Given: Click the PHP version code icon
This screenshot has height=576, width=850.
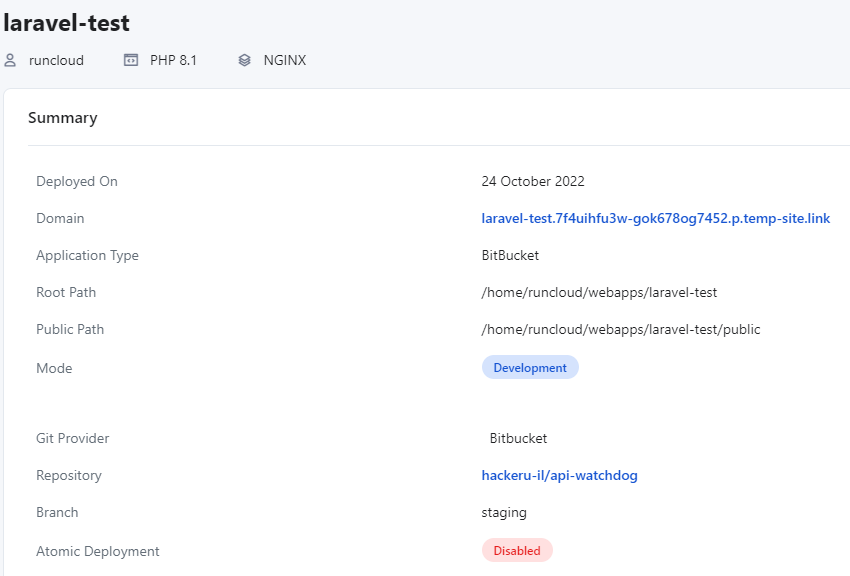Looking at the screenshot, I should coord(131,60).
